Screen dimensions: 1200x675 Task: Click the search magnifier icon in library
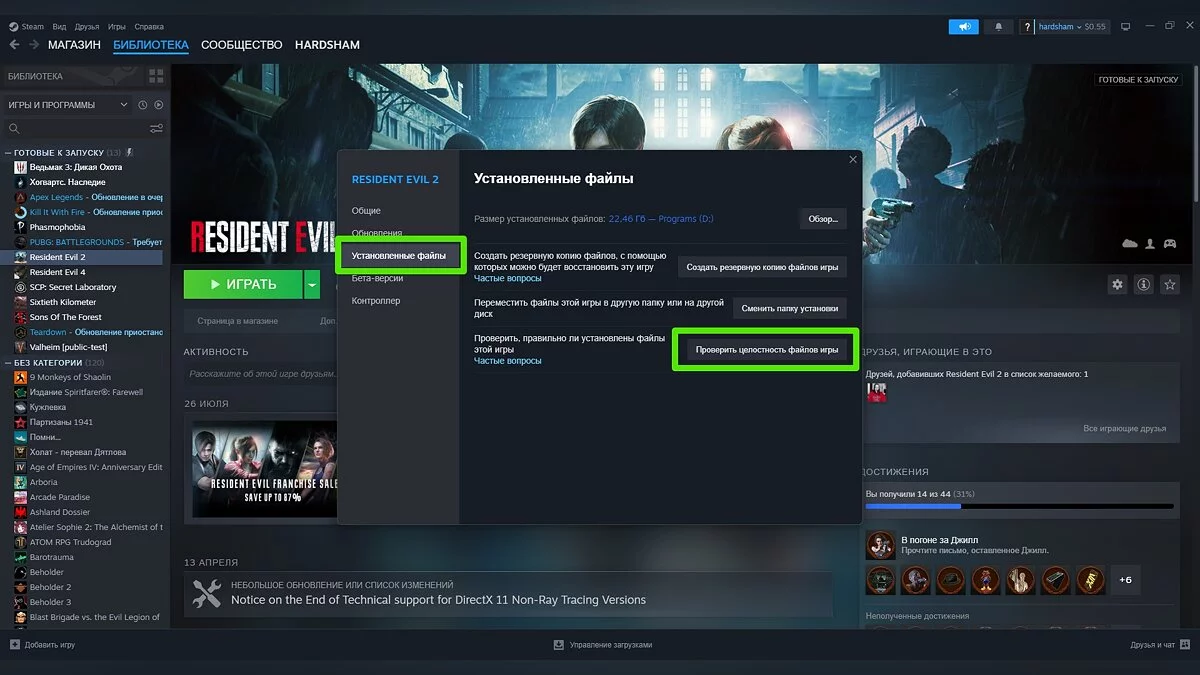(14, 128)
